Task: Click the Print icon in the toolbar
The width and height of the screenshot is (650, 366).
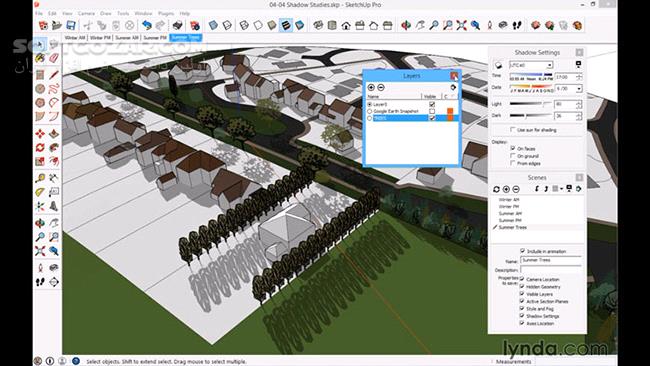Action: (x=177, y=25)
